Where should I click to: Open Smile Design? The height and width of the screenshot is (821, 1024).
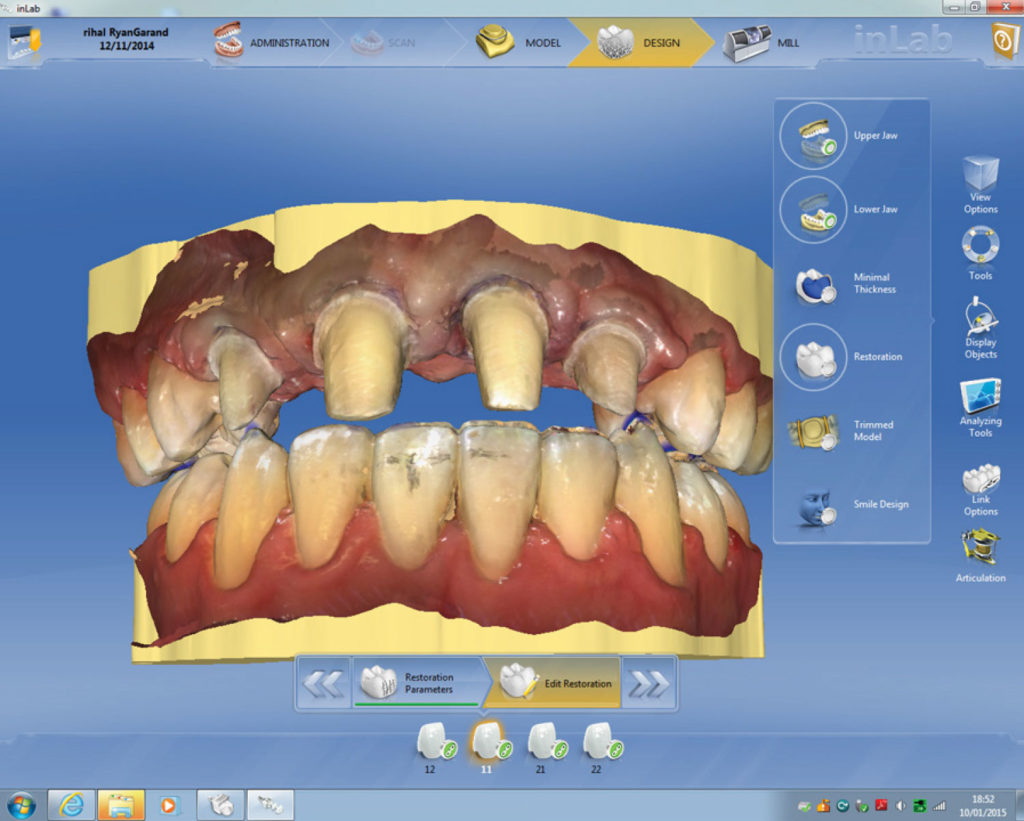point(813,505)
